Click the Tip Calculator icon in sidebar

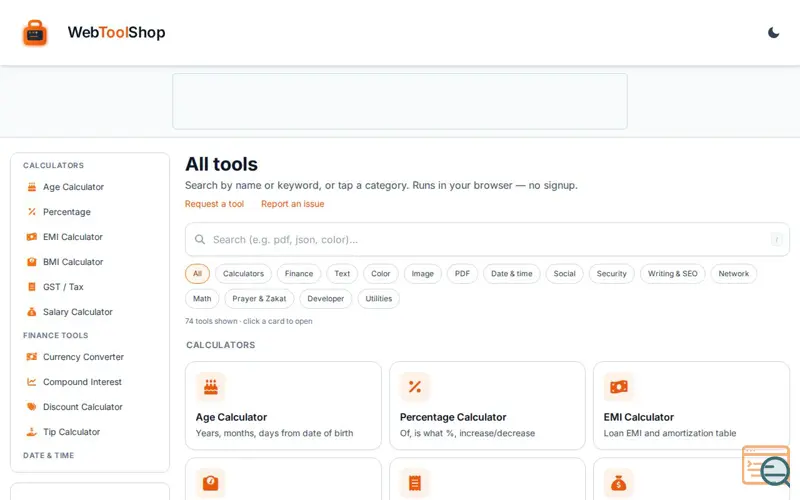tap(32, 432)
